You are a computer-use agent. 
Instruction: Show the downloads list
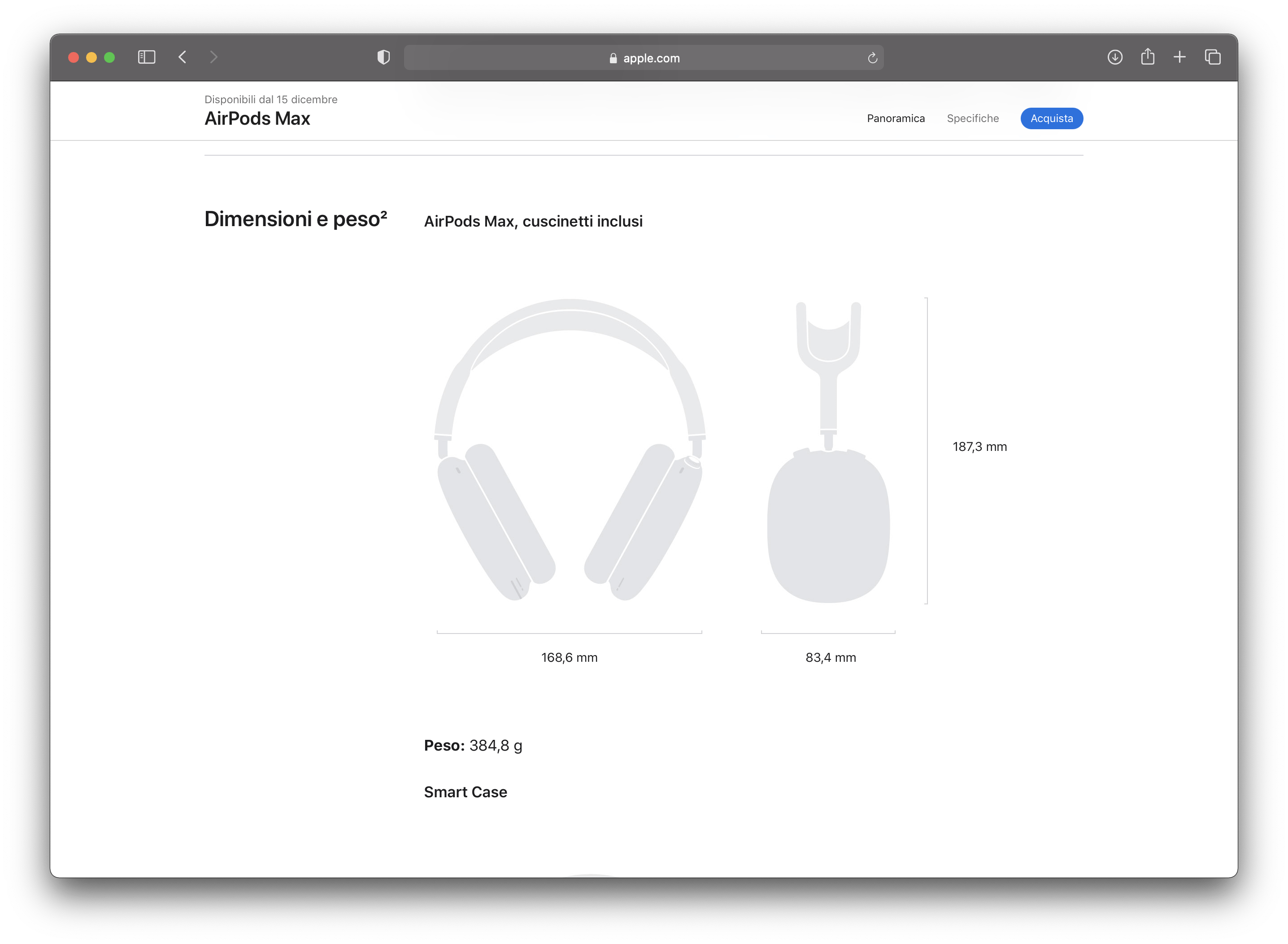[1115, 57]
